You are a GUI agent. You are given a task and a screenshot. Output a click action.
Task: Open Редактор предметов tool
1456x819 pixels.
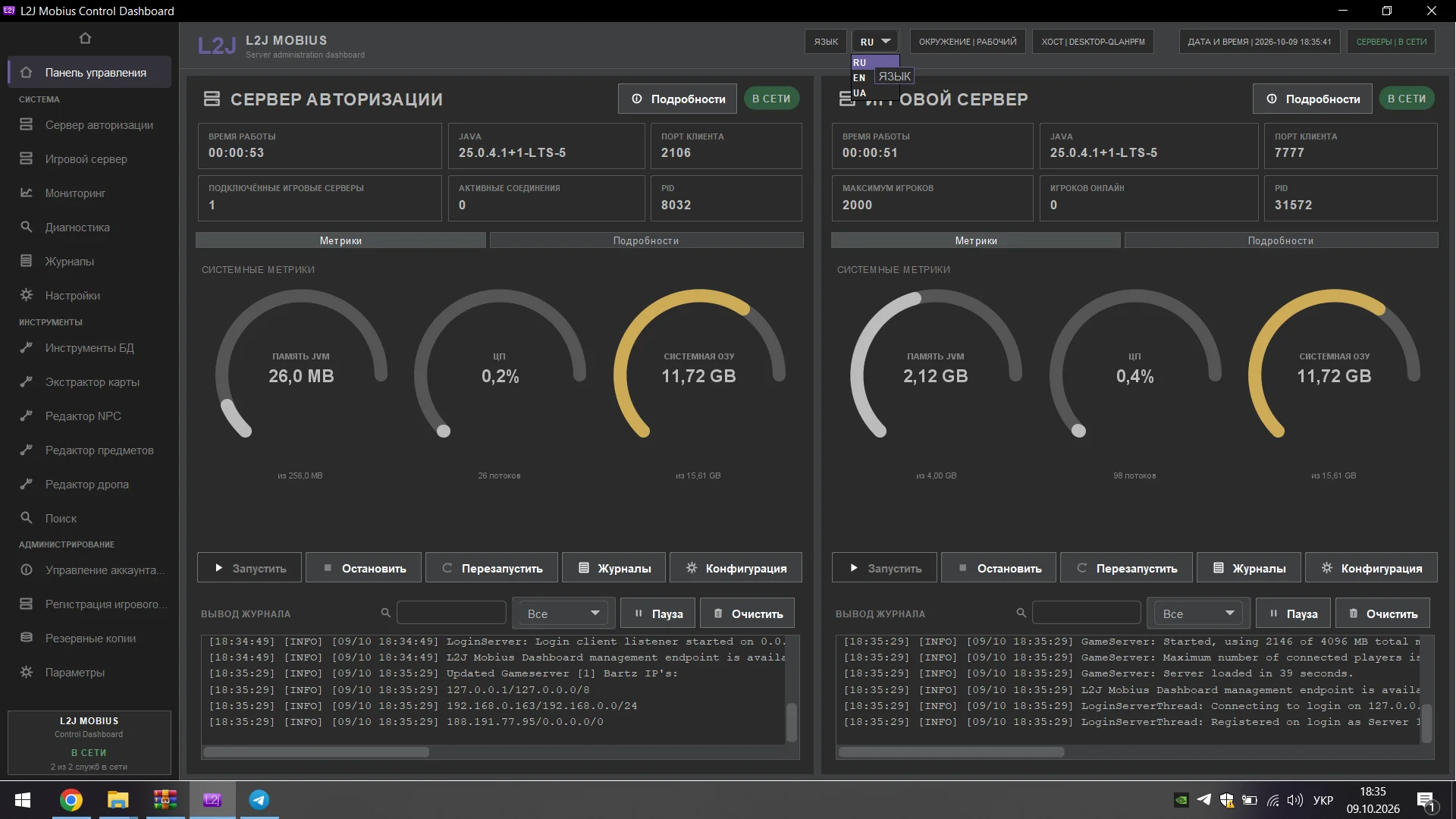tap(89, 450)
